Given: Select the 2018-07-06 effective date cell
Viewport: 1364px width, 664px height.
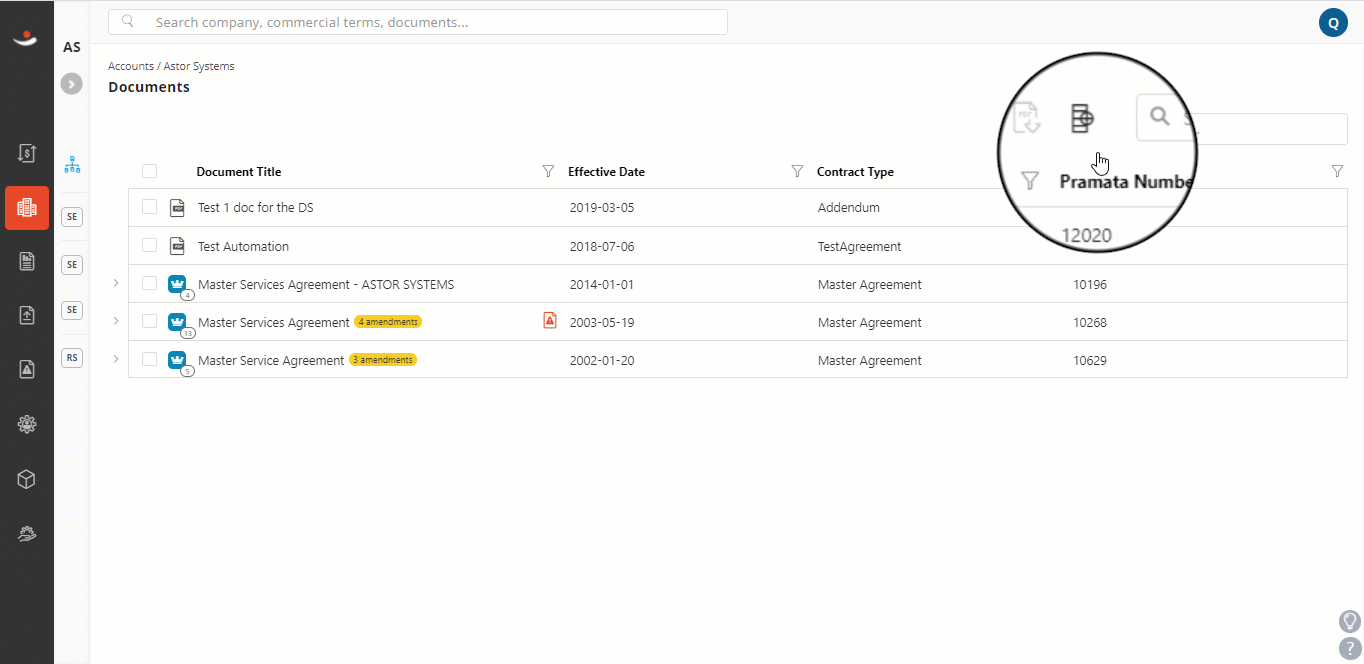Looking at the screenshot, I should [602, 246].
